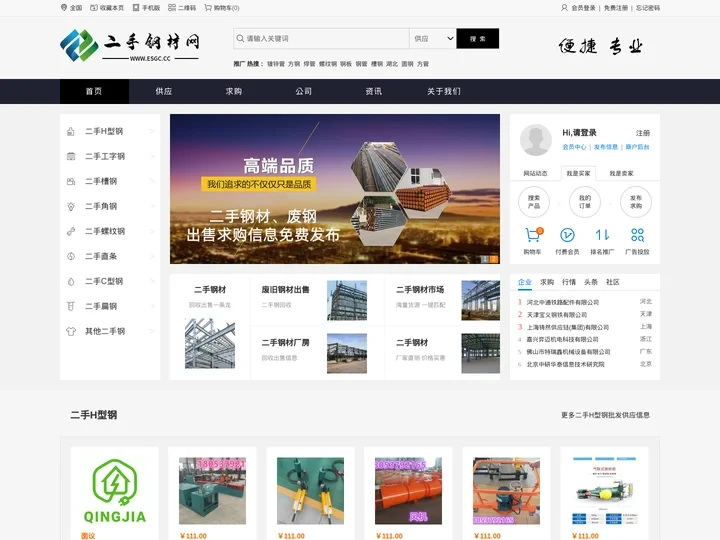Expand the chevron beside 二手螺纹钢

point(152,231)
